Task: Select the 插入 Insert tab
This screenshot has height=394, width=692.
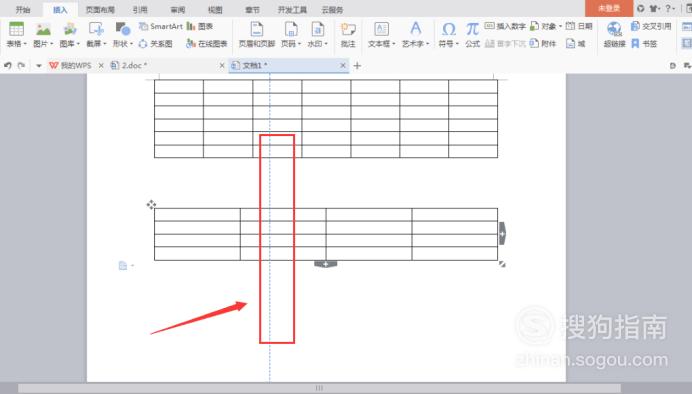Action: pyautogui.click(x=60, y=9)
